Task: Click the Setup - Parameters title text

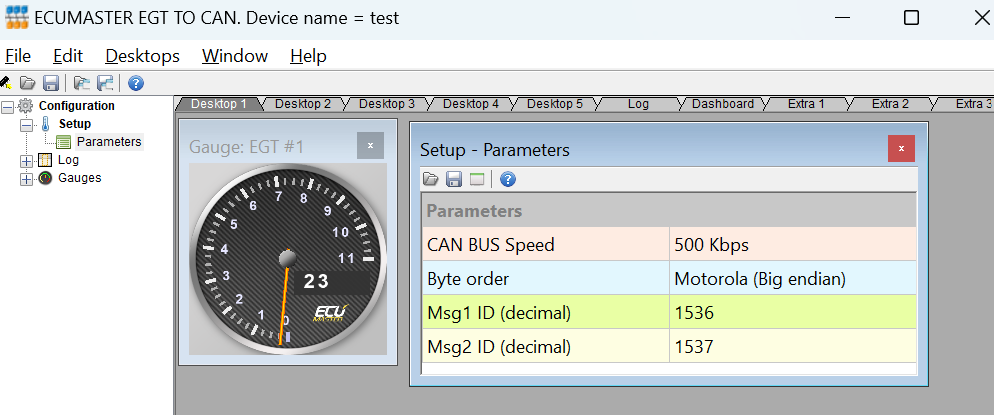Action: 494,150
